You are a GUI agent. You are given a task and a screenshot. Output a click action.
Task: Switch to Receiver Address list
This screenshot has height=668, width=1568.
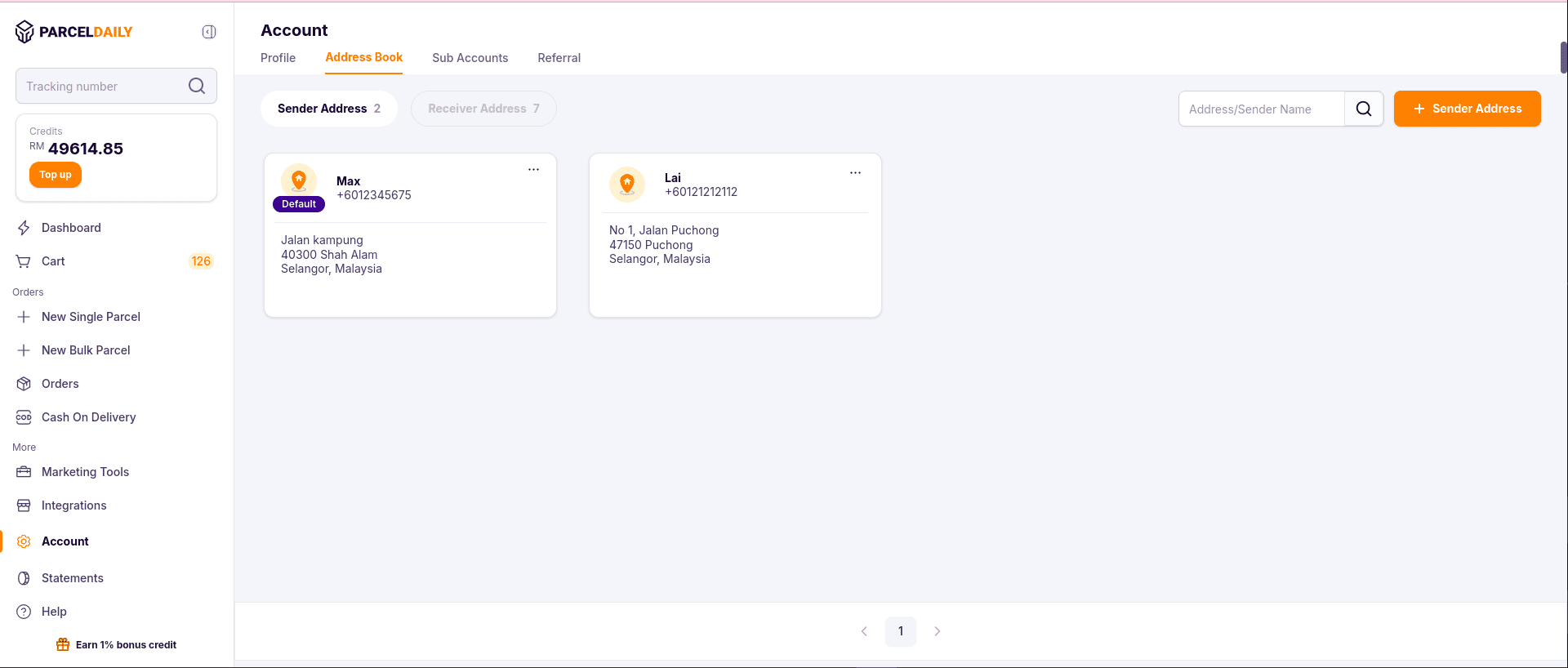(483, 109)
